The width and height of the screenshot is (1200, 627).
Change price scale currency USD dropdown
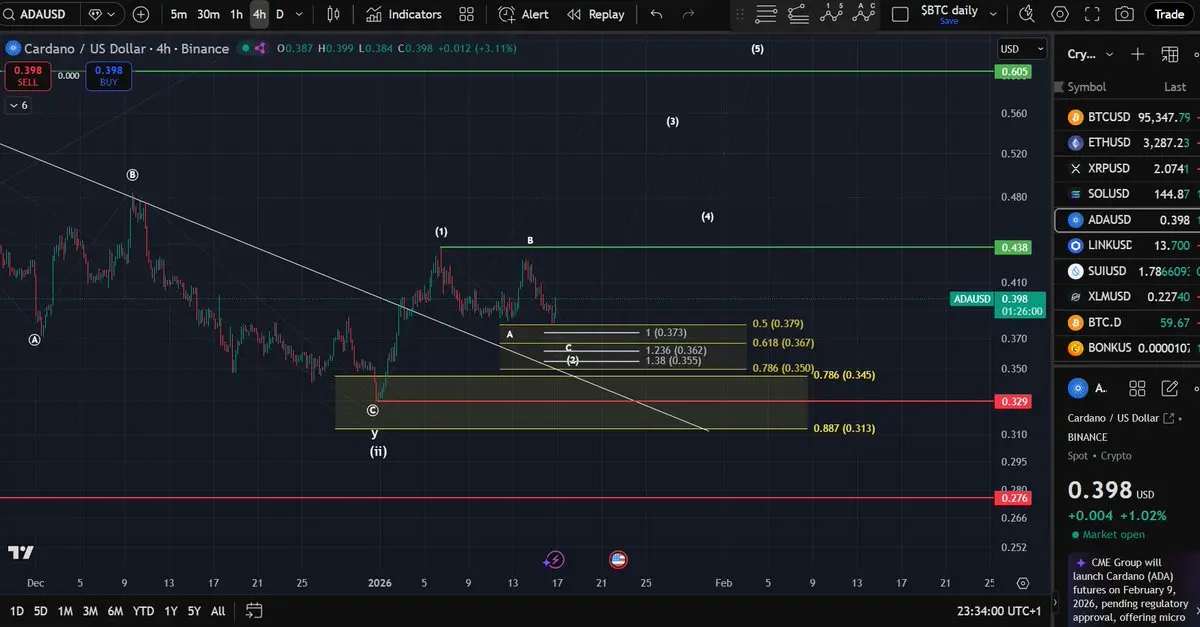click(x=1022, y=49)
